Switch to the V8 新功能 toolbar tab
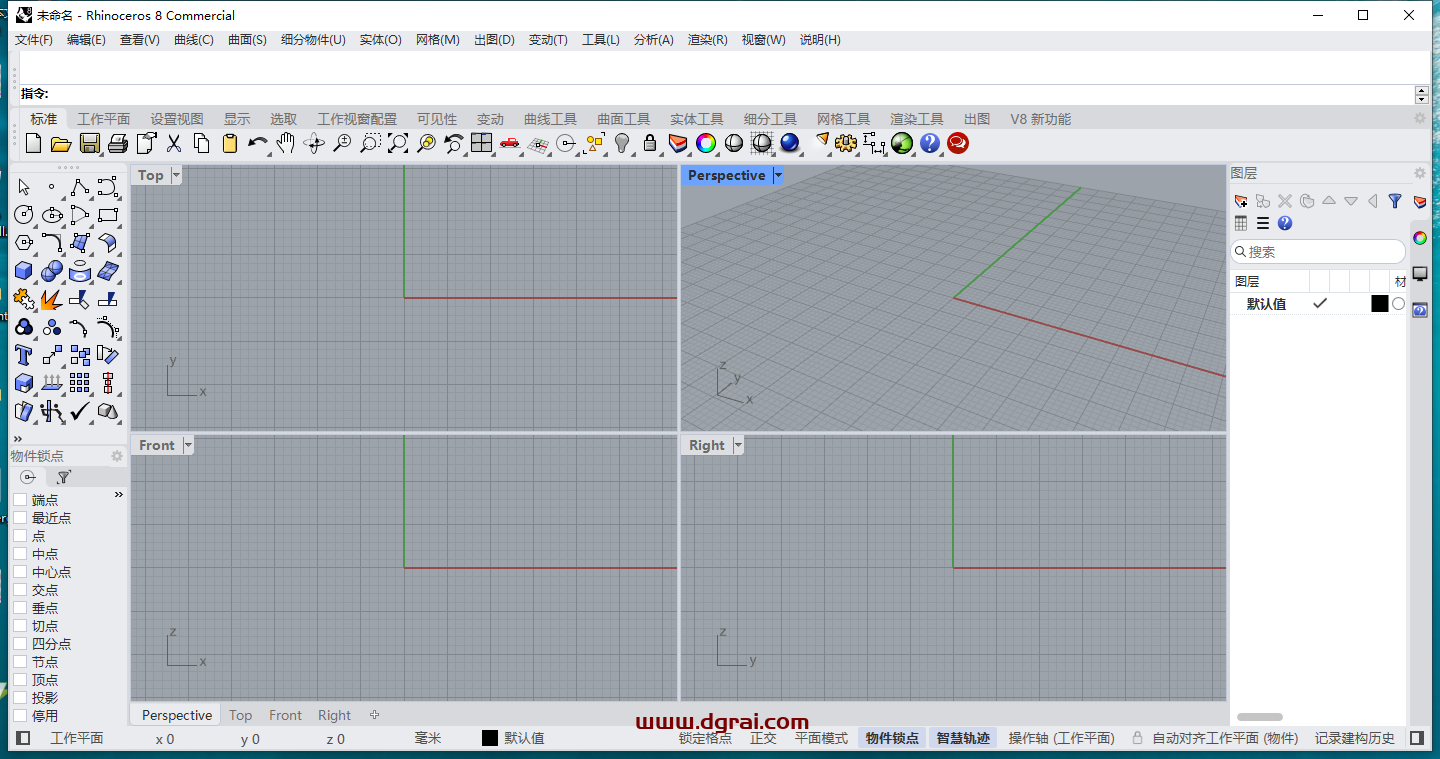Screen dimensions: 1440x759 coord(1040,119)
